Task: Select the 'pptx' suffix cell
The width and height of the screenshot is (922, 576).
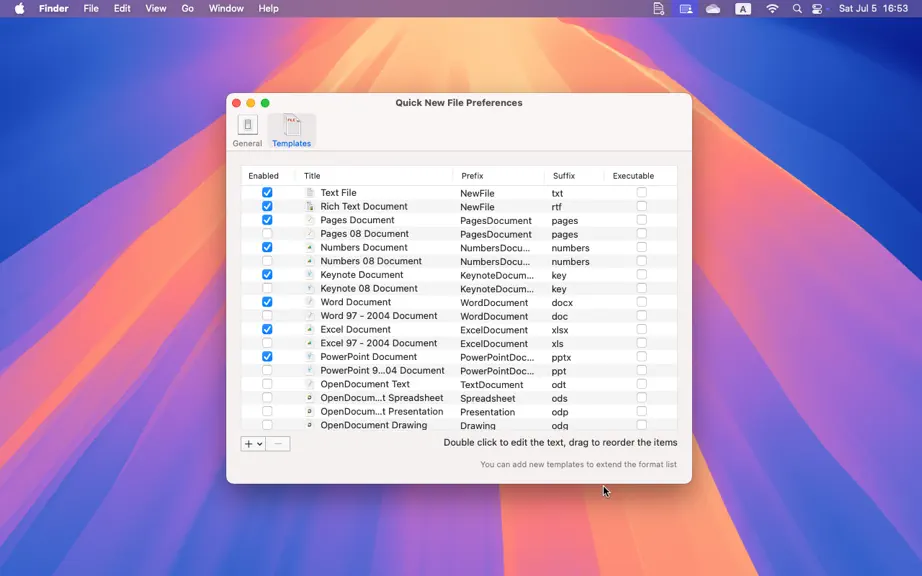Action: tap(561, 357)
